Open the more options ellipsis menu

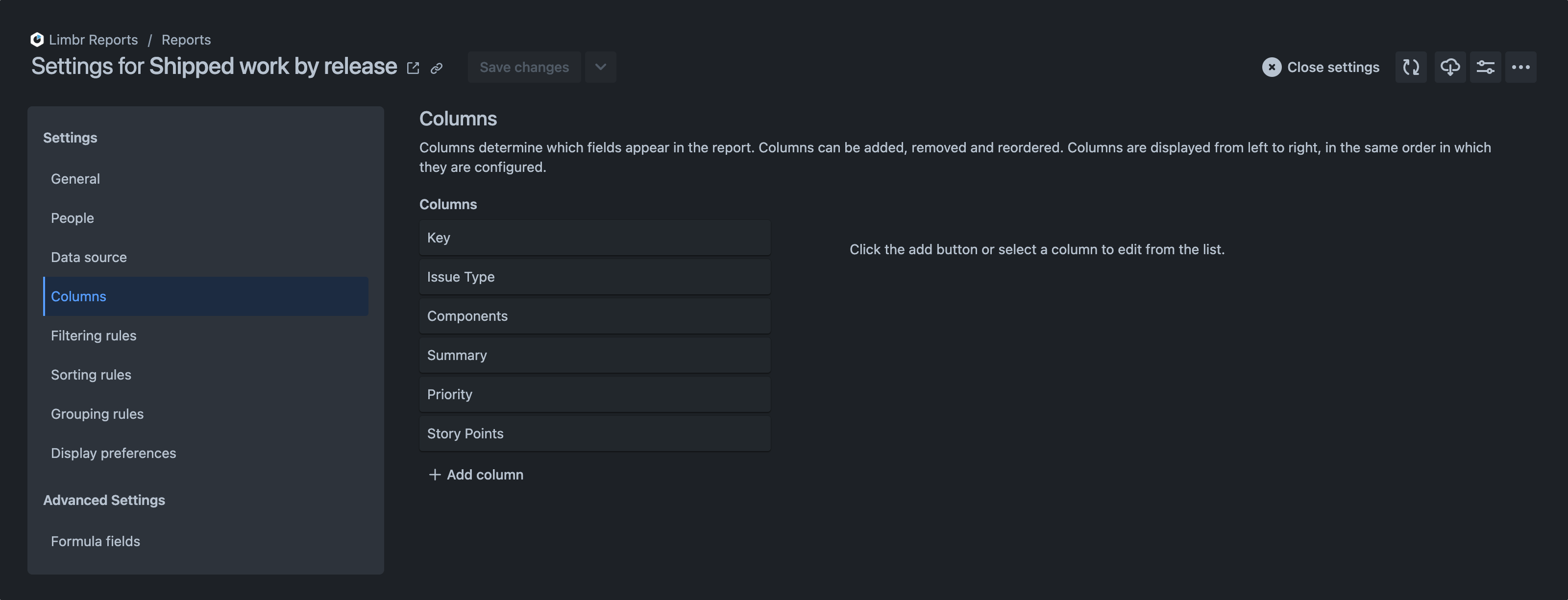1521,67
